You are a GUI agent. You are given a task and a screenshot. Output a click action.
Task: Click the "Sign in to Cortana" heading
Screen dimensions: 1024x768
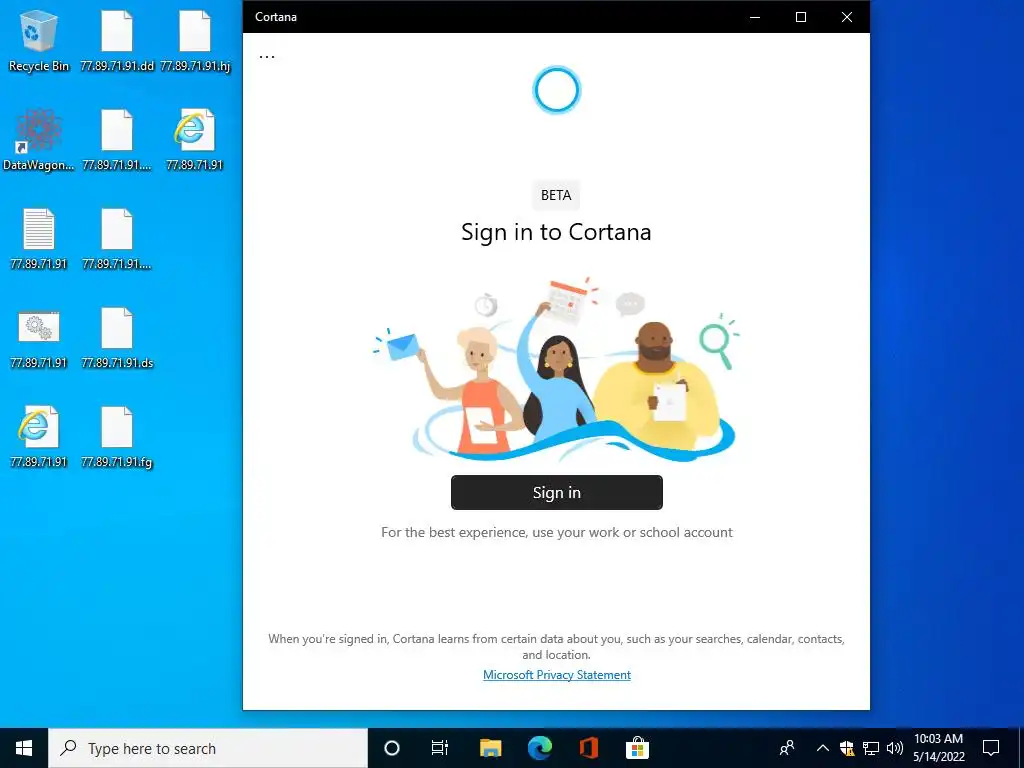(x=556, y=232)
